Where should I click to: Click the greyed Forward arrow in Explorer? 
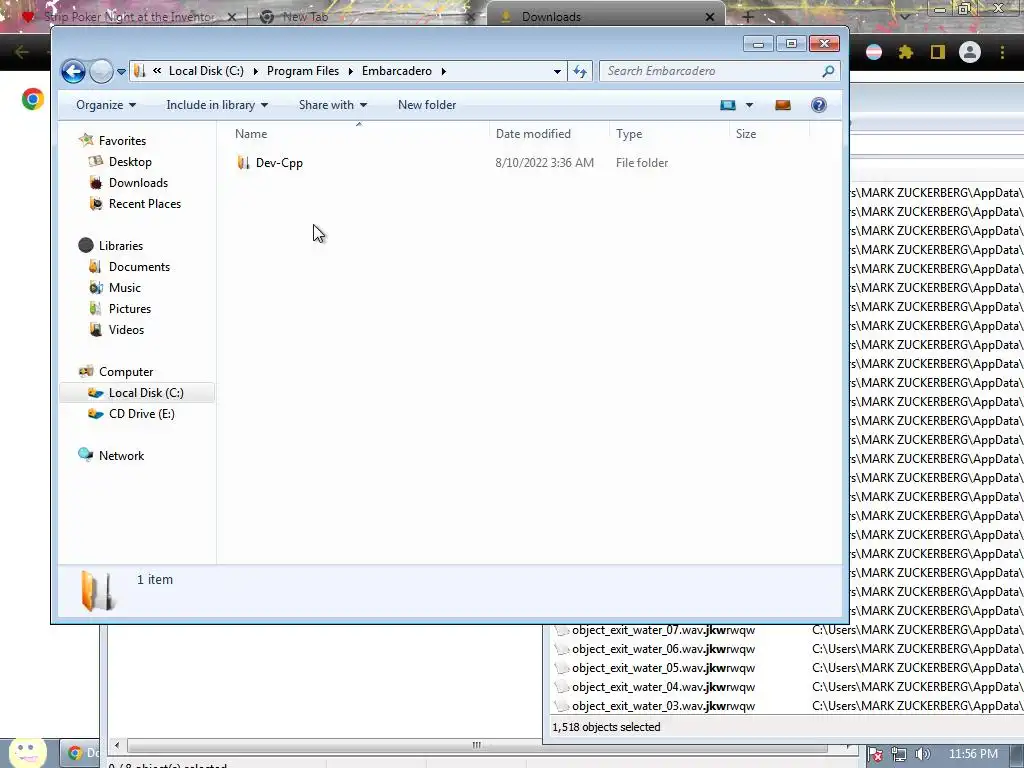click(x=101, y=71)
